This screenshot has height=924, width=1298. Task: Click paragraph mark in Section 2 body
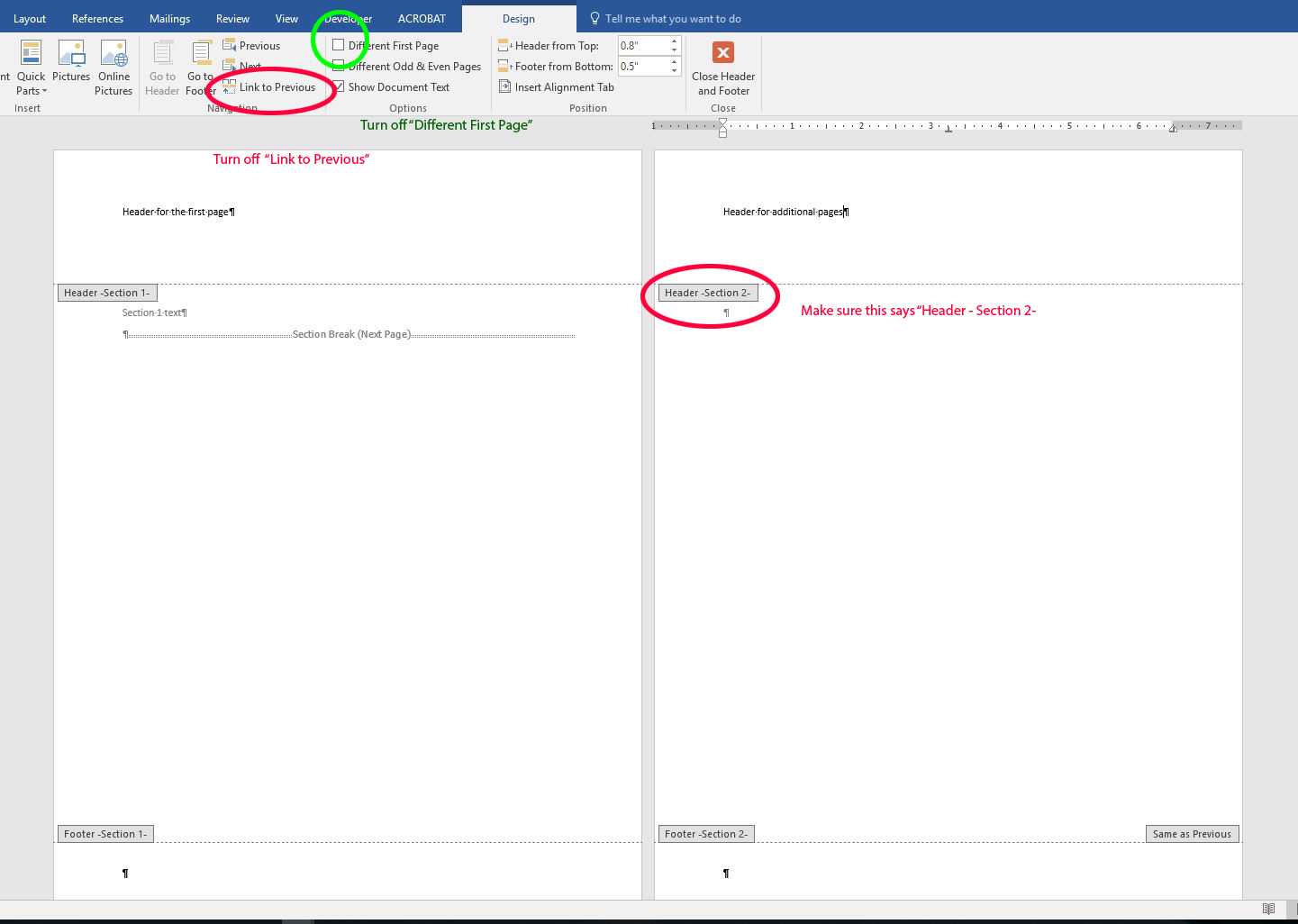coord(726,313)
